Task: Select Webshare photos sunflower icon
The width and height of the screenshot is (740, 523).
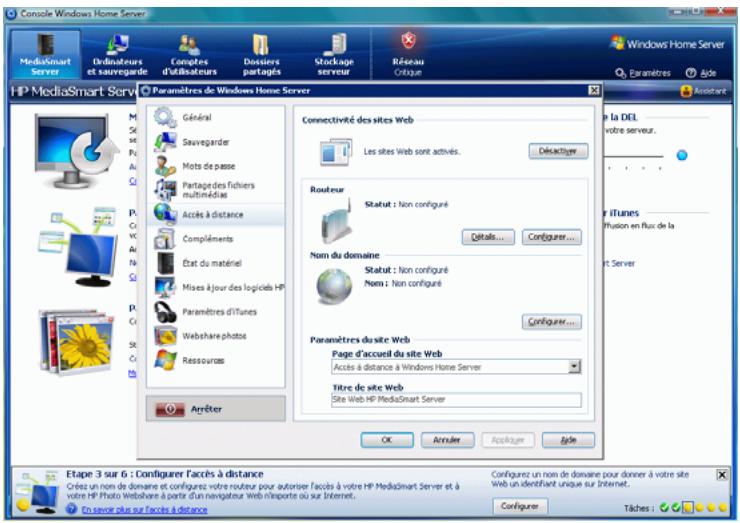Action: click(165, 336)
